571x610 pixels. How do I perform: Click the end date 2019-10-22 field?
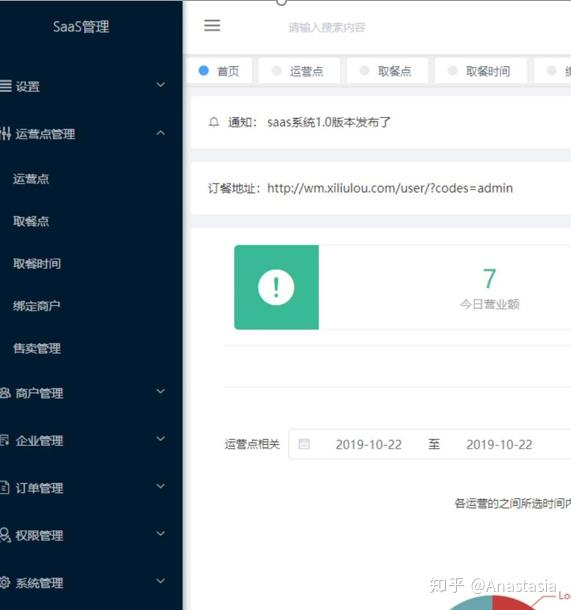tap(499, 444)
